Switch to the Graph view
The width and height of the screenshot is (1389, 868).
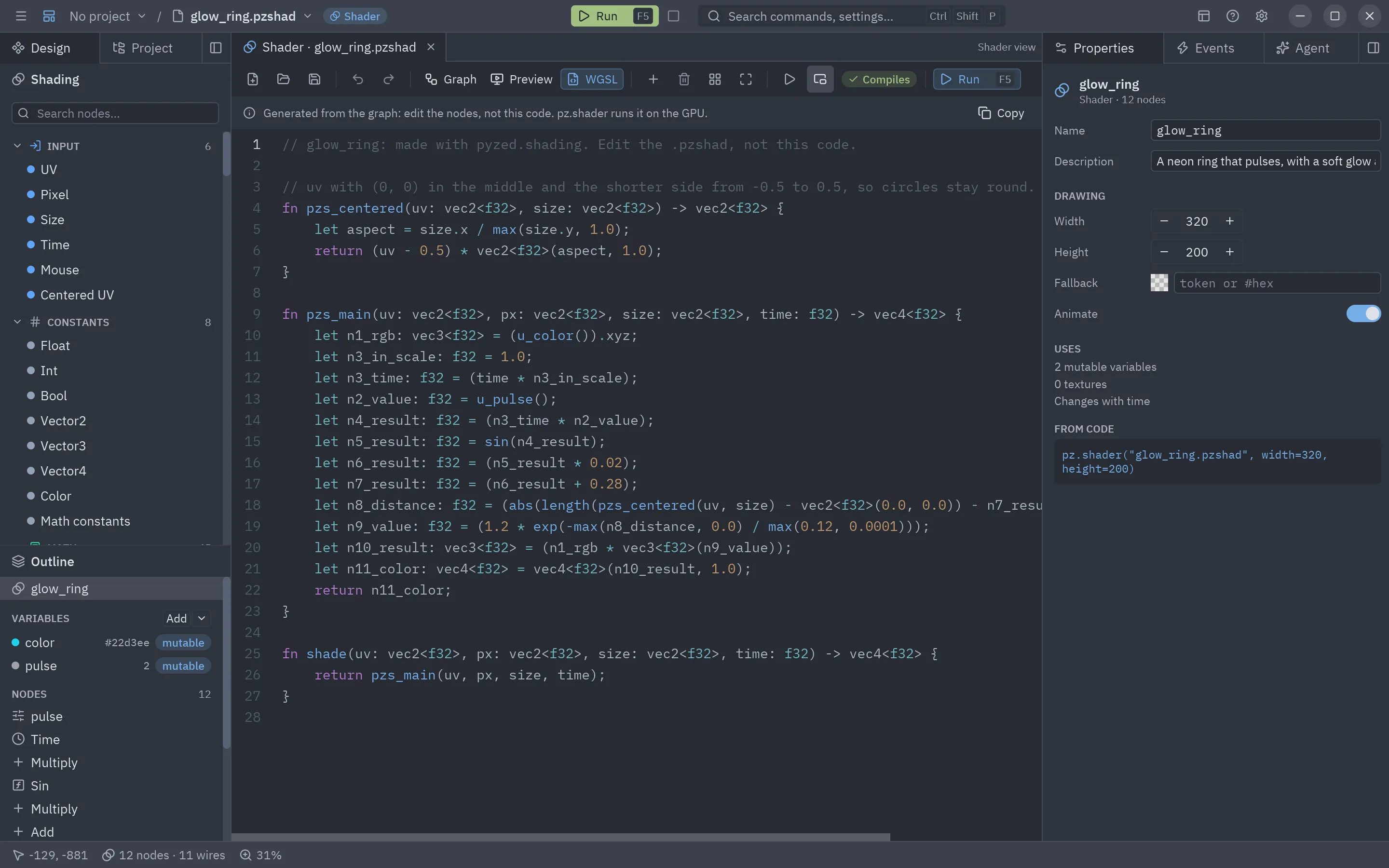pyautogui.click(x=450, y=79)
